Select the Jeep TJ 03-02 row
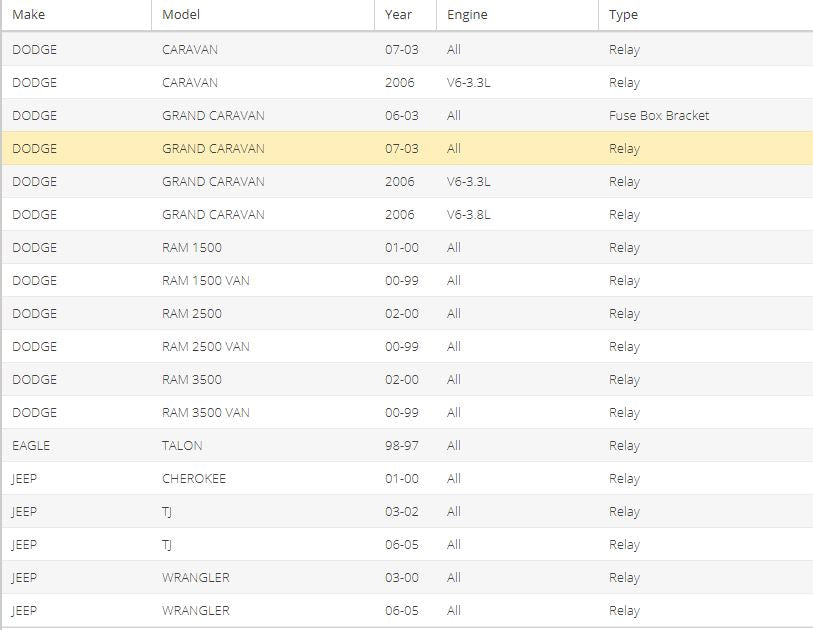The image size is (813, 630). click(408, 511)
